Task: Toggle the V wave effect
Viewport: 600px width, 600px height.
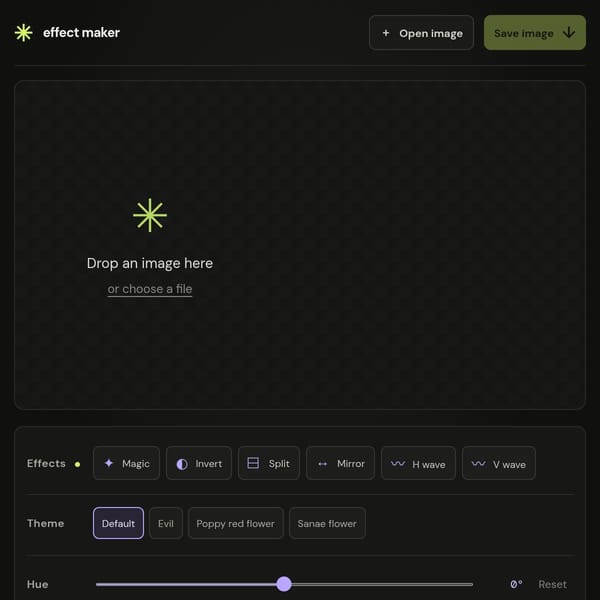Action: (x=499, y=463)
